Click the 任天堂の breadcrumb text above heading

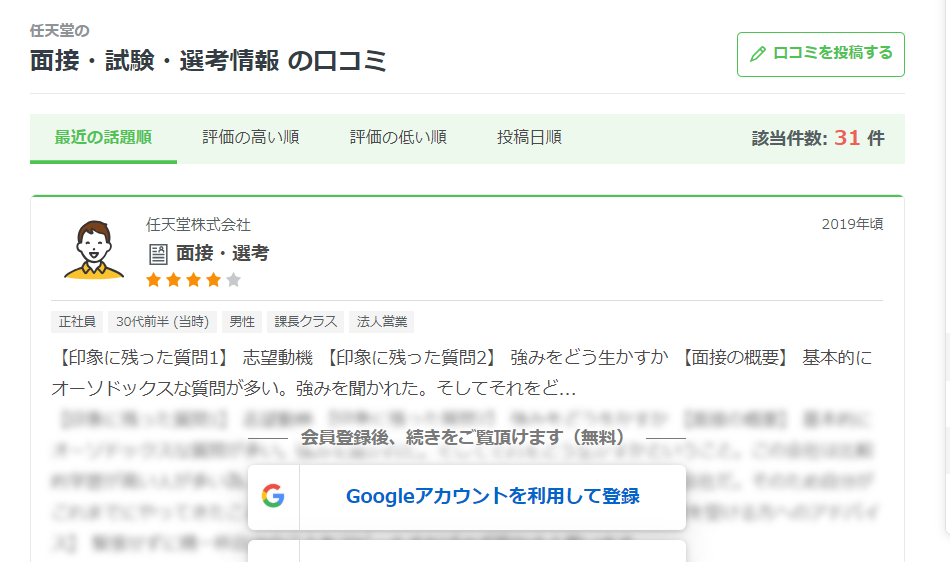pyautogui.click(x=60, y=31)
